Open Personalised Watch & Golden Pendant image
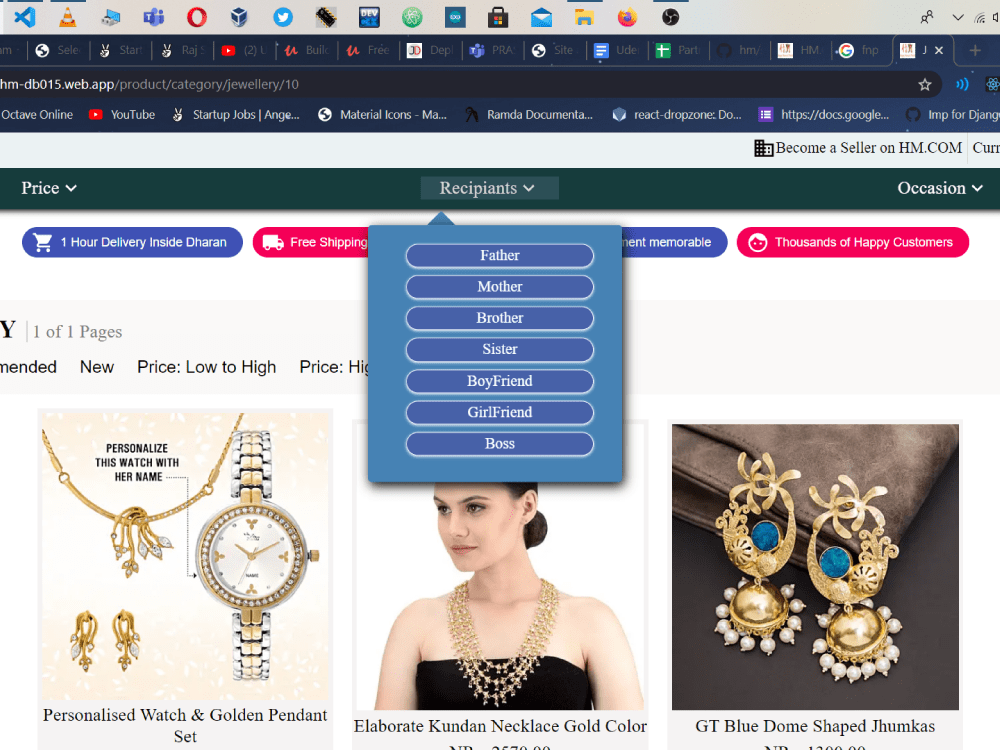 (186, 557)
